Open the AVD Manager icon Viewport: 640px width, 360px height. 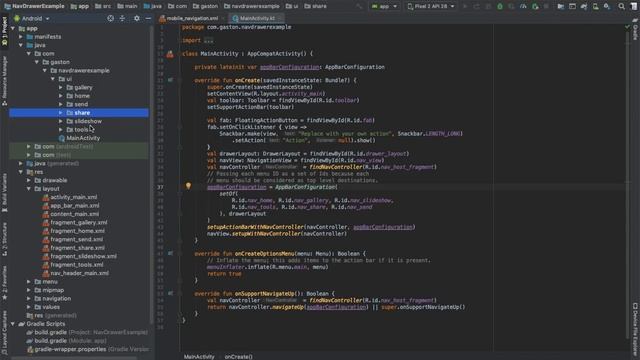coord(596,6)
